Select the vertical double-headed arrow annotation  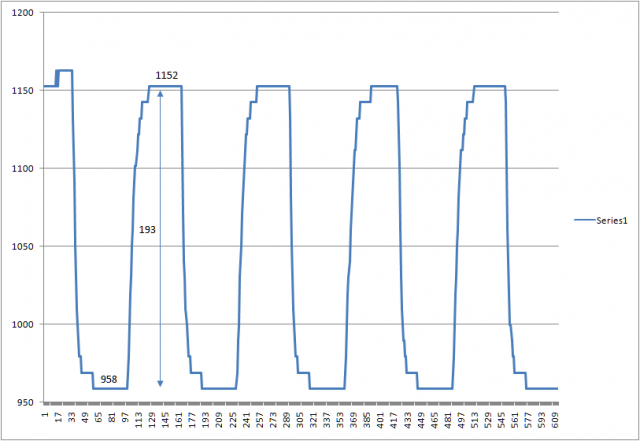160,300
